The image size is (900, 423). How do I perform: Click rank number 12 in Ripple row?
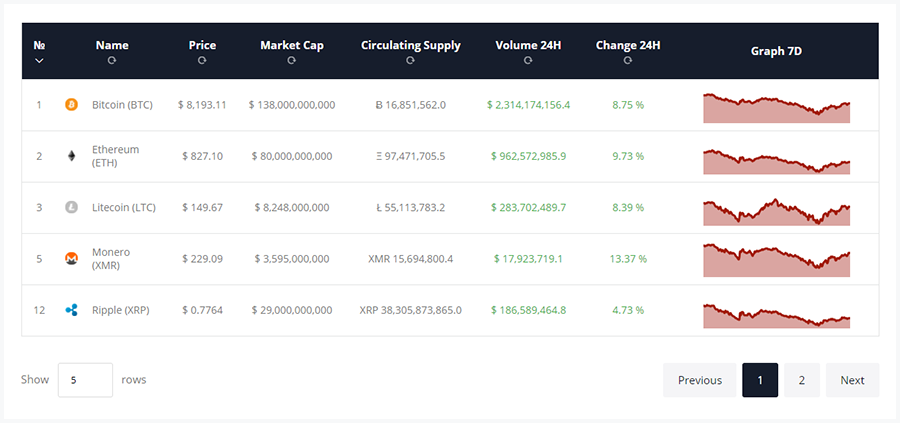point(39,311)
